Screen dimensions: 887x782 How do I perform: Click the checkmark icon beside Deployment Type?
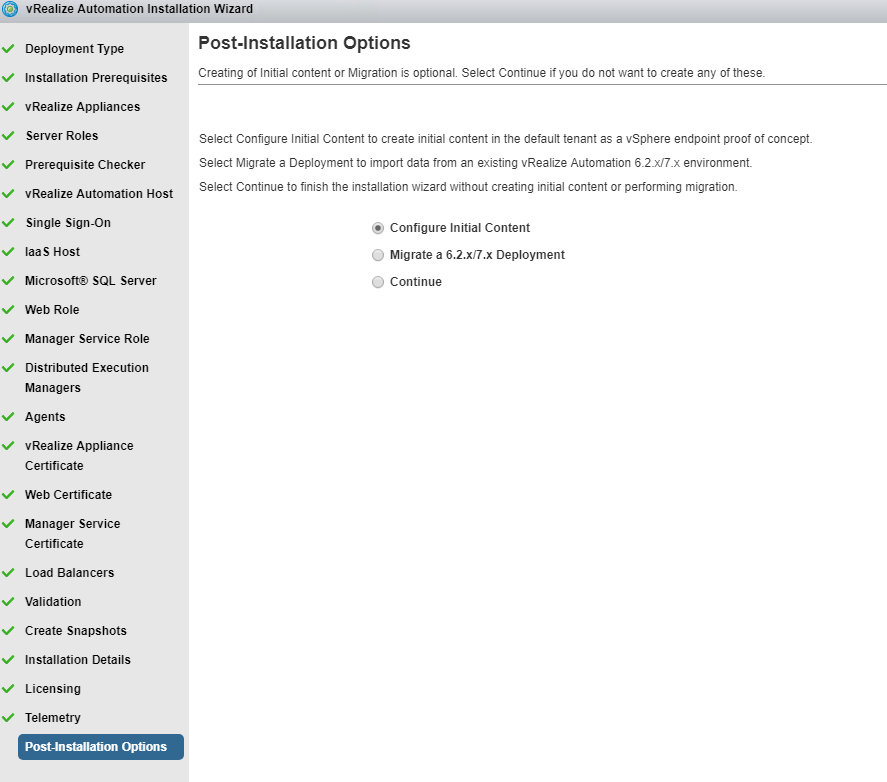coord(9,49)
